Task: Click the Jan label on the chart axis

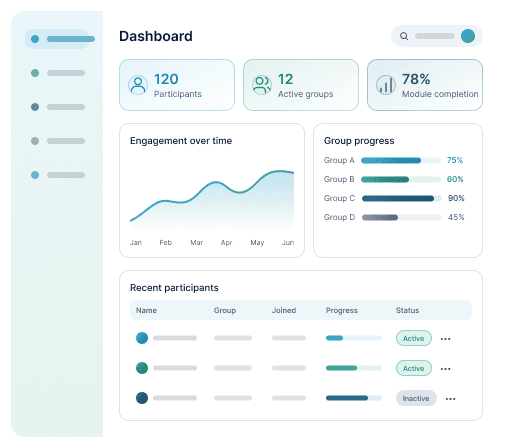Action: pos(136,243)
